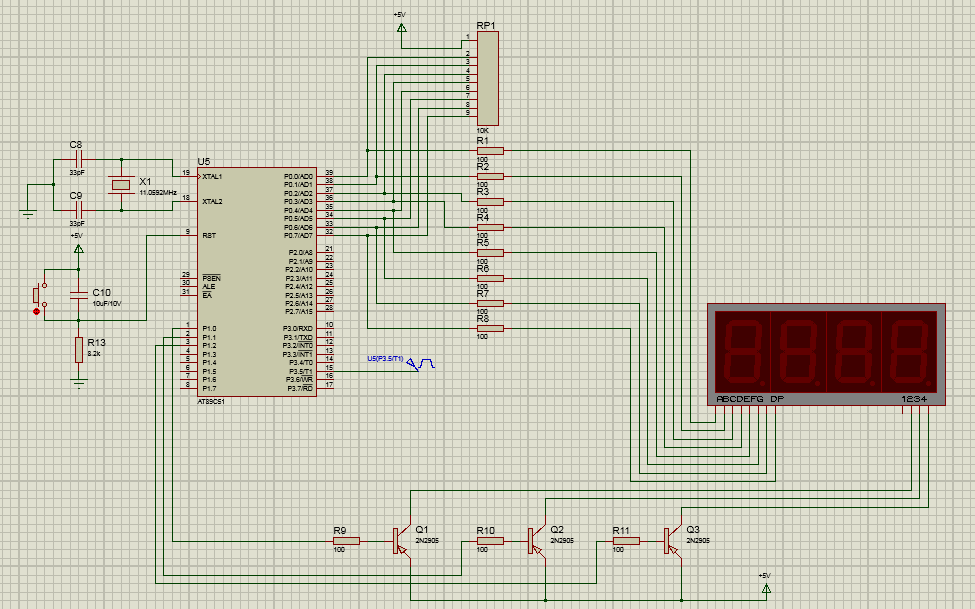This screenshot has width=975, height=609.
Task: Select the U5(P3.5/T1) signal generator probe
Action: [x=420, y=364]
